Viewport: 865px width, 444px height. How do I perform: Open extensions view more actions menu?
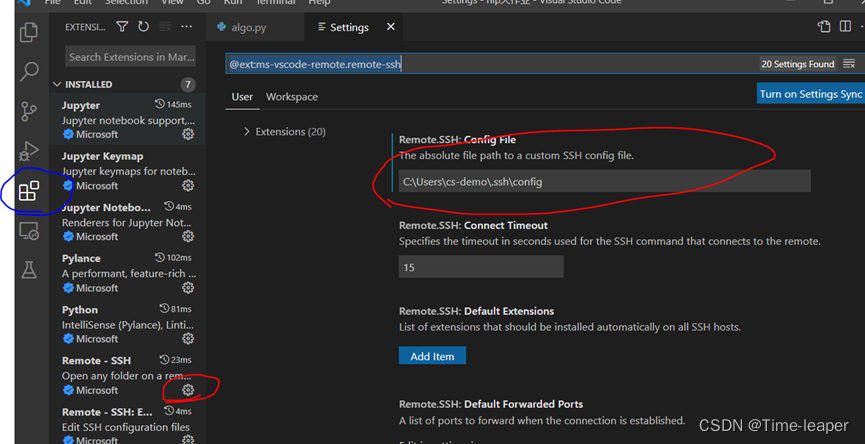pos(186,27)
